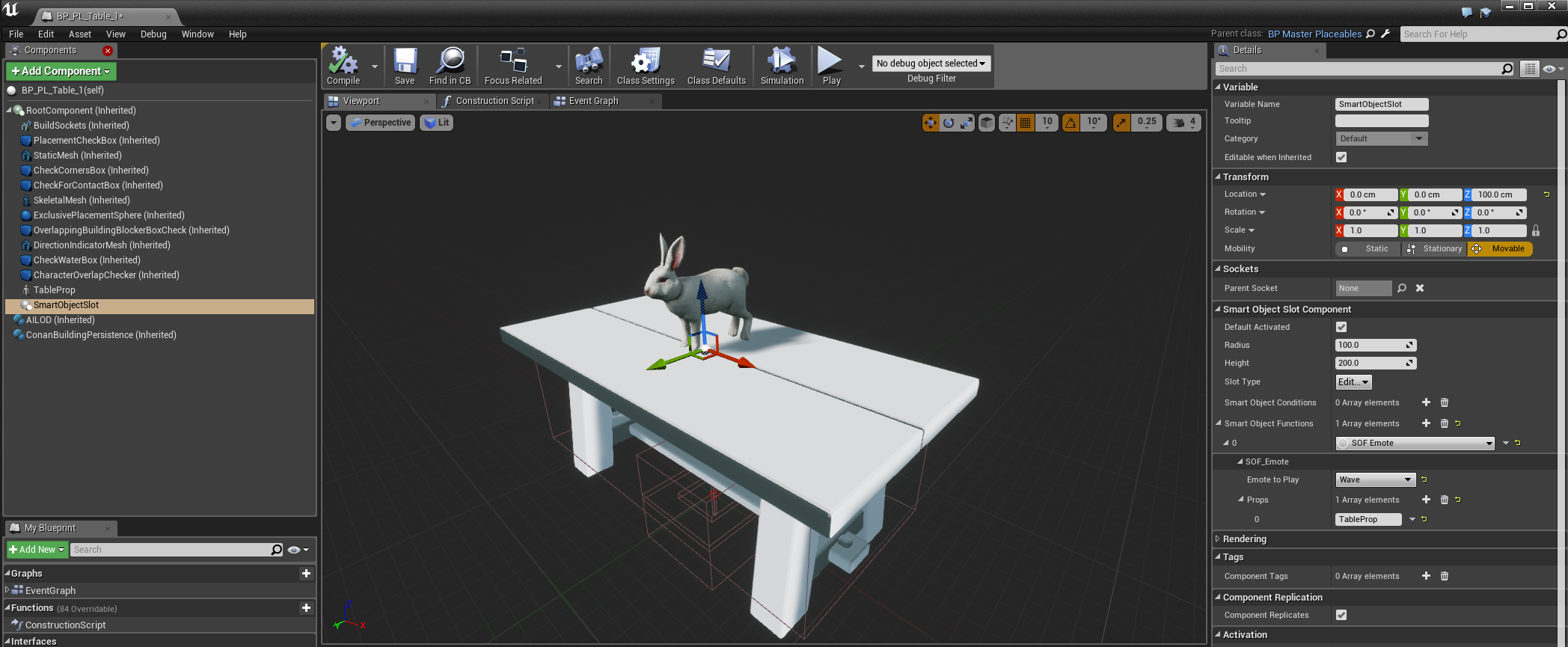Open the Window menu
The image size is (1568, 647).
tap(197, 34)
